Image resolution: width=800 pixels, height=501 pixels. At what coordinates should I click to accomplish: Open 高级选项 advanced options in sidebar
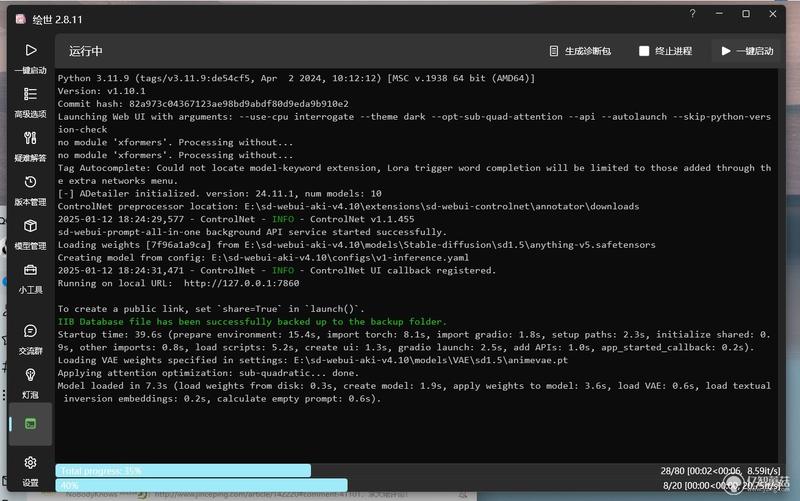[x=30, y=103]
